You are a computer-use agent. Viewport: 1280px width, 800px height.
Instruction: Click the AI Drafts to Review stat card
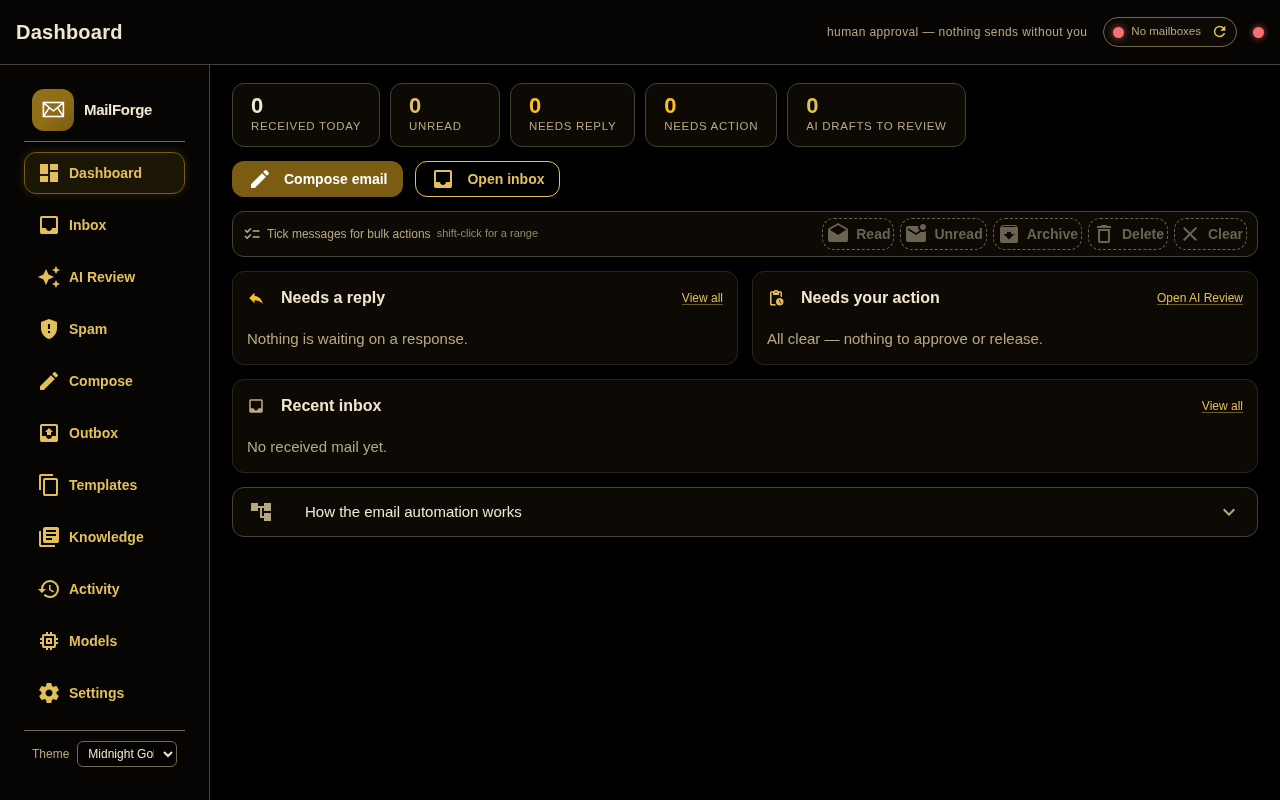pos(876,115)
